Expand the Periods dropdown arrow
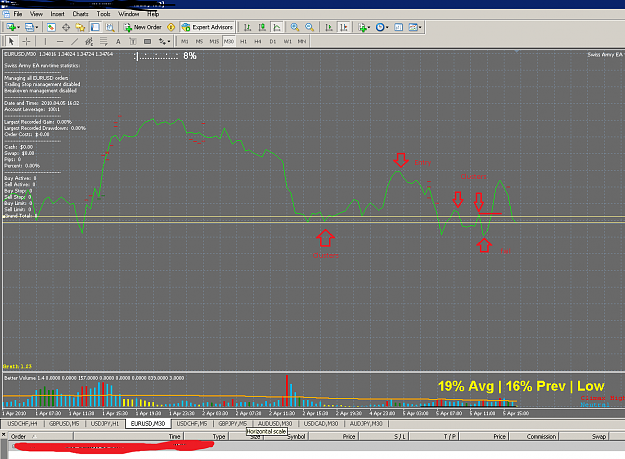 pyautogui.click(x=387, y=27)
